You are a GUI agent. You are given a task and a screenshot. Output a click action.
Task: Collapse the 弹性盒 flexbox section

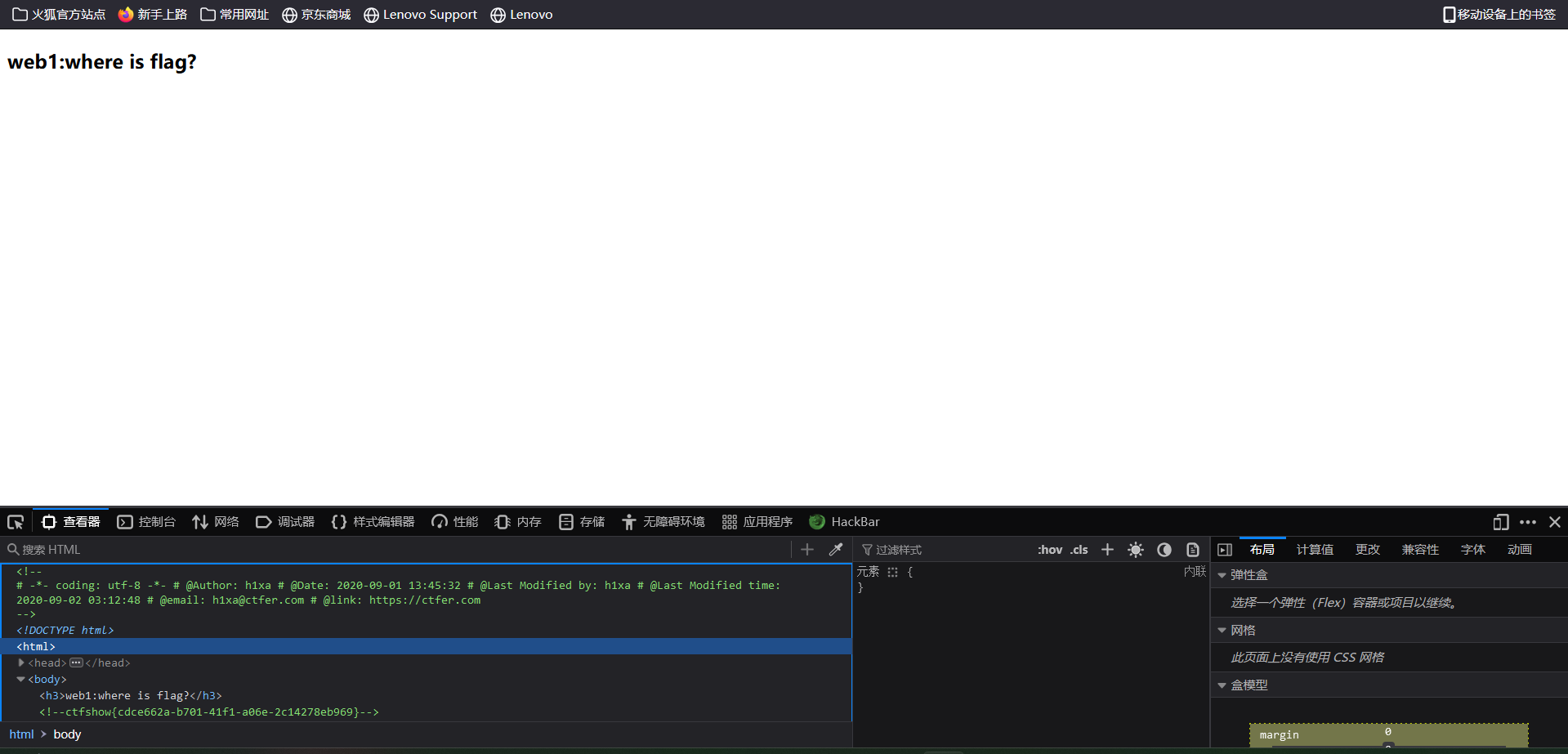click(1222, 575)
